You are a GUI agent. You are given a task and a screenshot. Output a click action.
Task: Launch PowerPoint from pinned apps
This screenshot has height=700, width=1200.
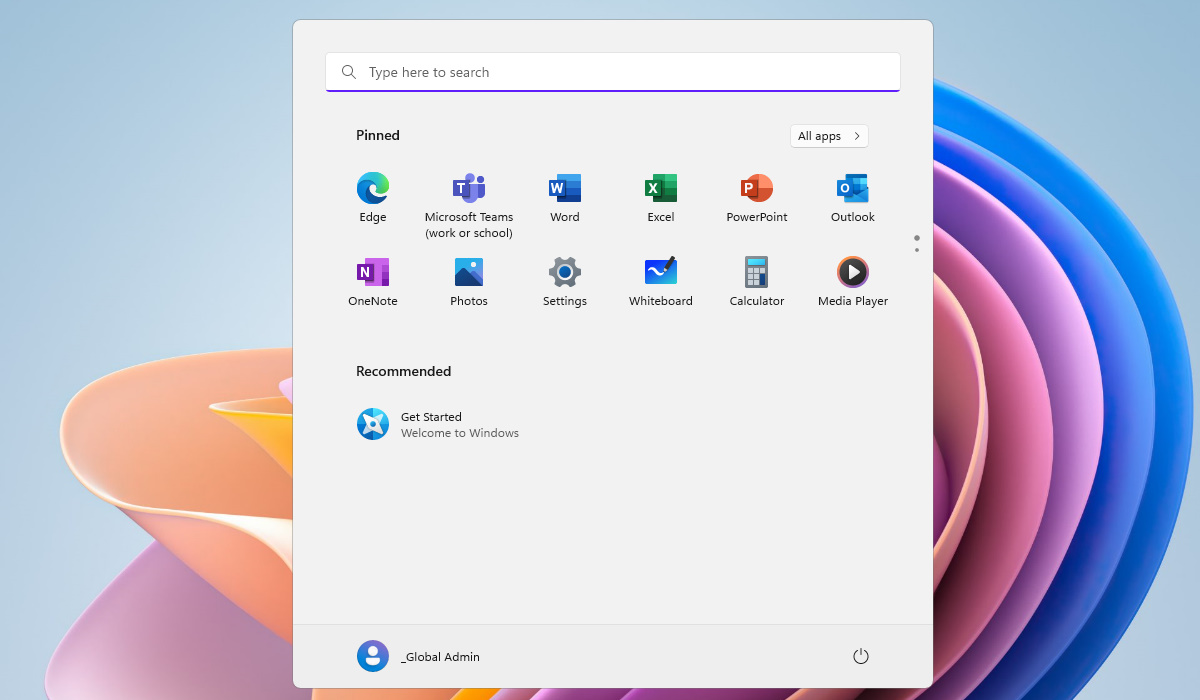tap(757, 188)
